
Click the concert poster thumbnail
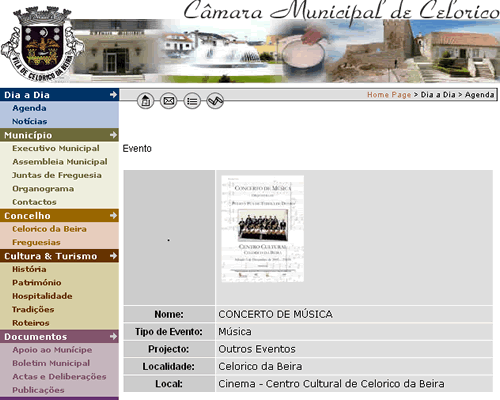click(263, 229)
